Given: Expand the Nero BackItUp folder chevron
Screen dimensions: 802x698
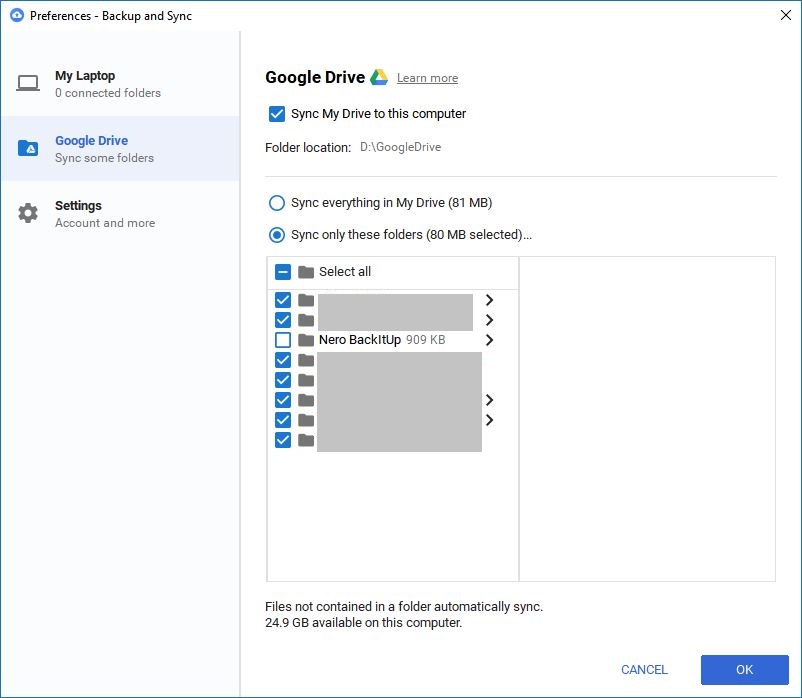Looking at the screenshot, I should [489, 340].
